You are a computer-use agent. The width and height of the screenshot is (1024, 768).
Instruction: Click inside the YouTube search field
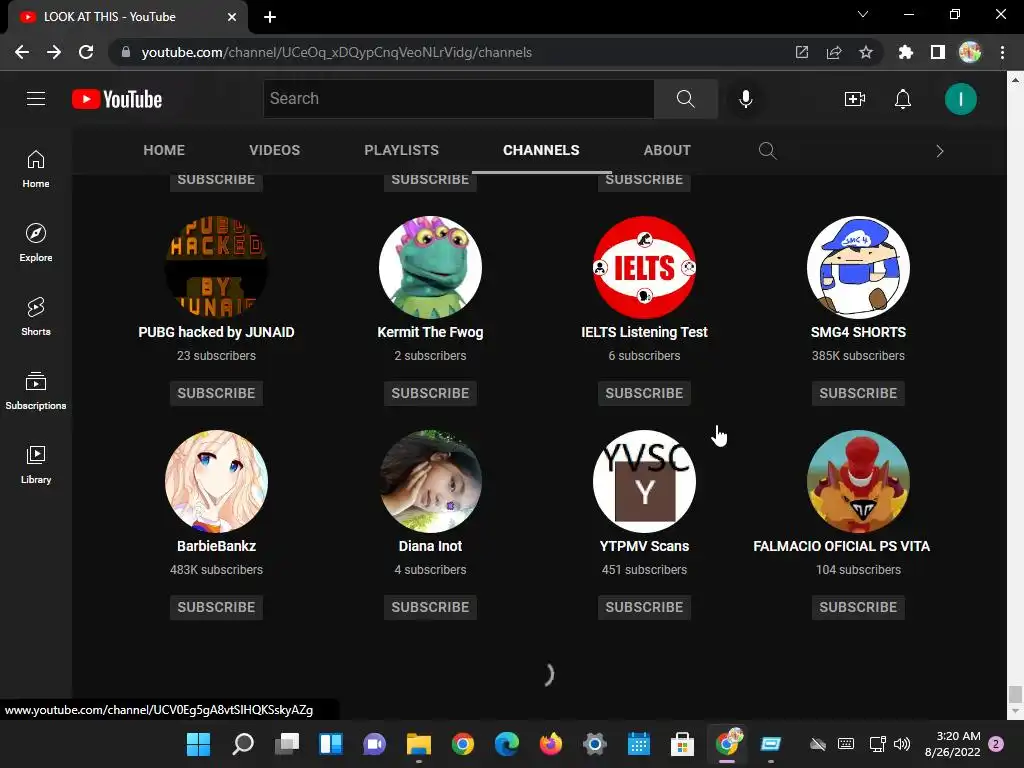(x=458, y=99)
